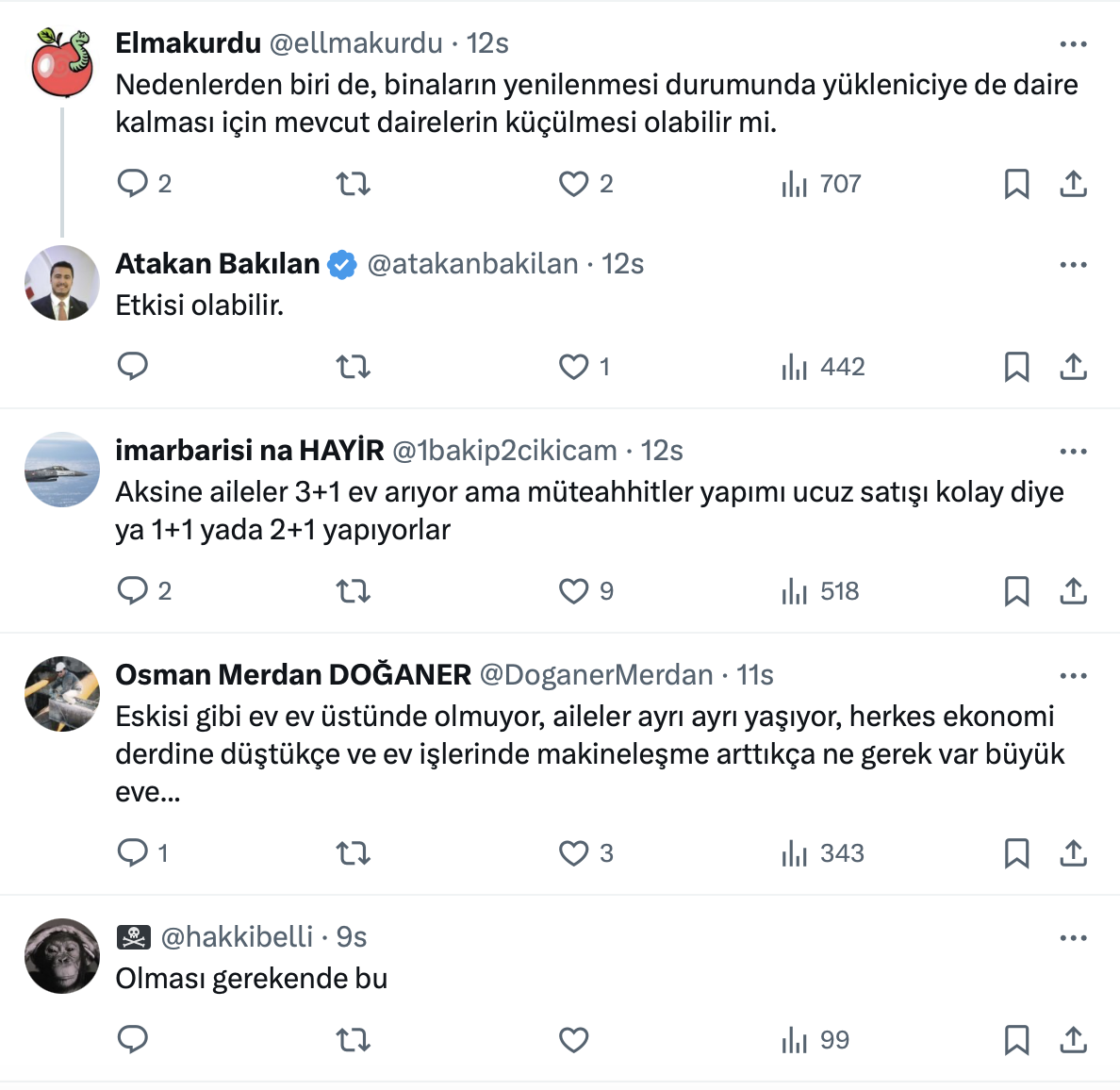1120x1090 pixels.
Task: Repost Atakan Bakılan's reply
Action: (x=354, y=367)
